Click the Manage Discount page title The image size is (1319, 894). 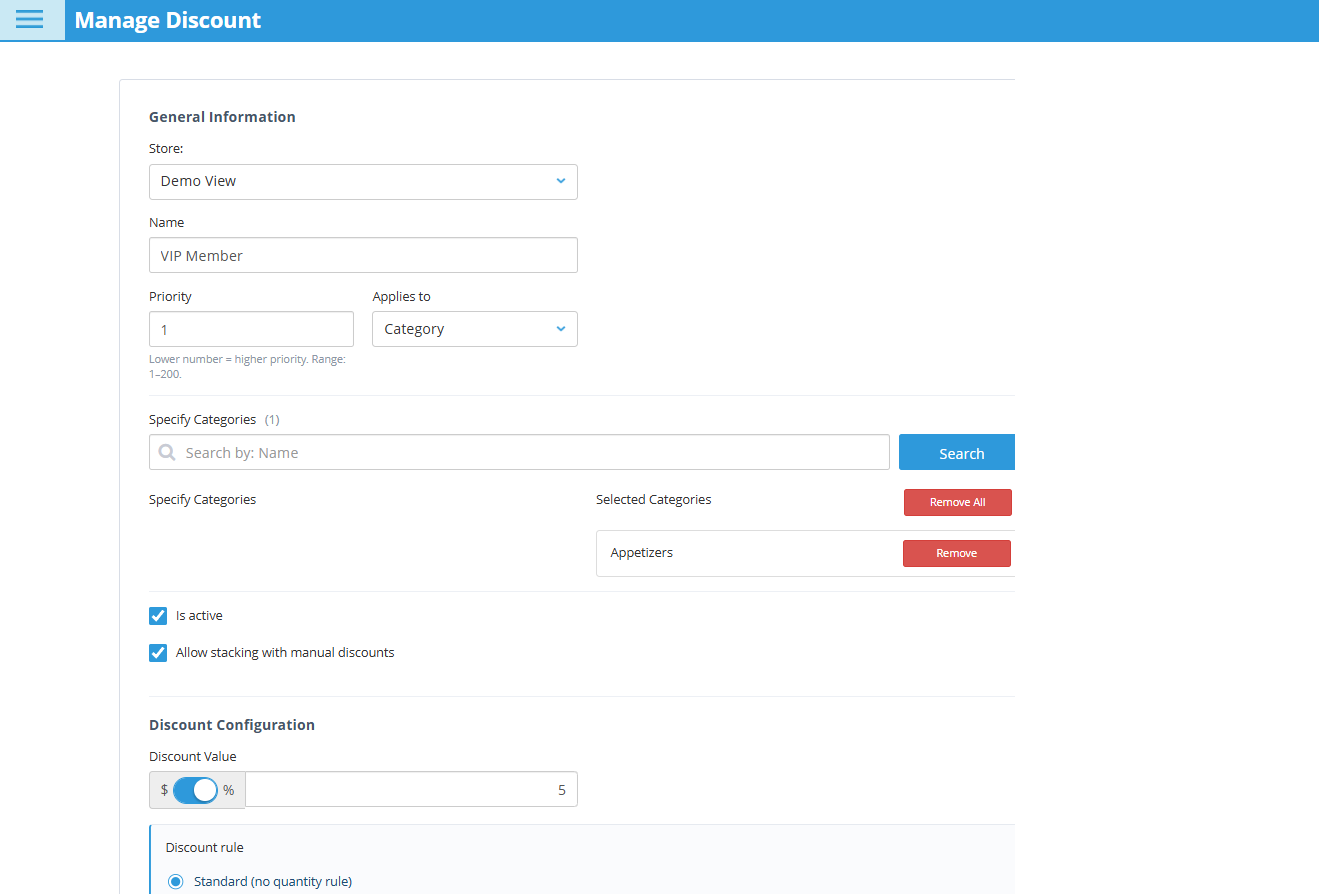168,20
